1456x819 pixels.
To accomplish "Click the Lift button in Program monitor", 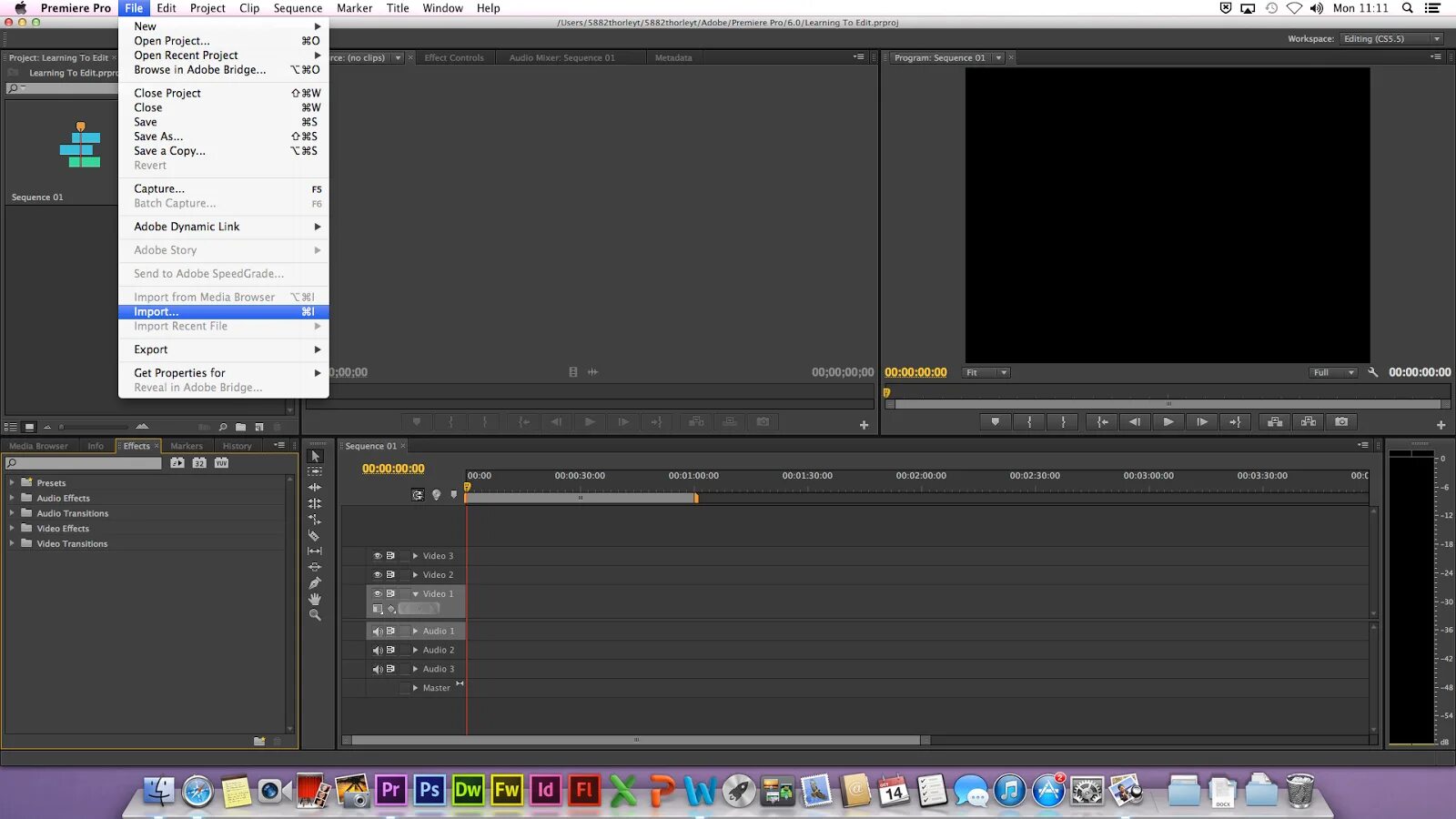I will click(1275, 422).
